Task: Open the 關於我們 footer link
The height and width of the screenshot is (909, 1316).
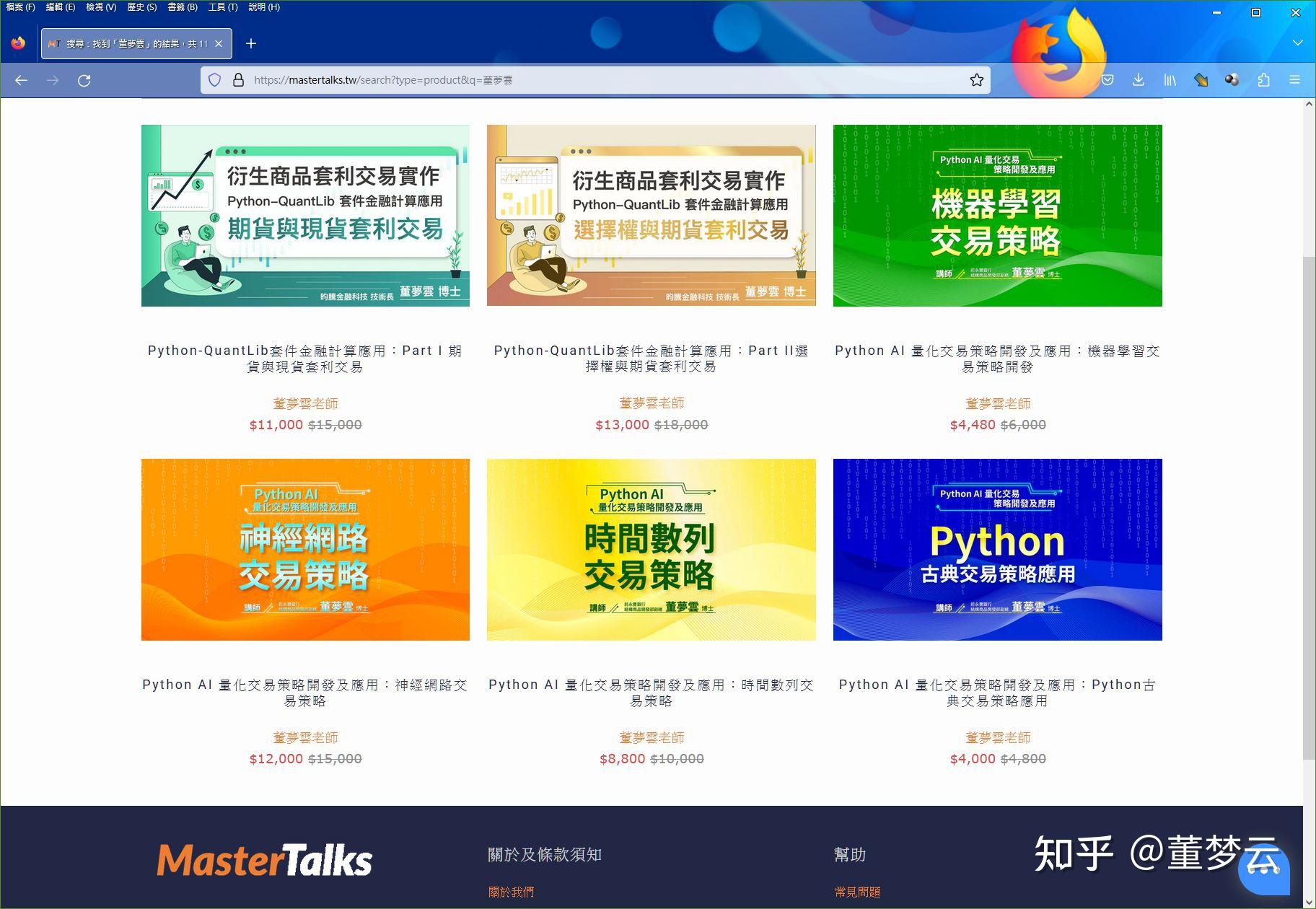Action: [511, 892]
